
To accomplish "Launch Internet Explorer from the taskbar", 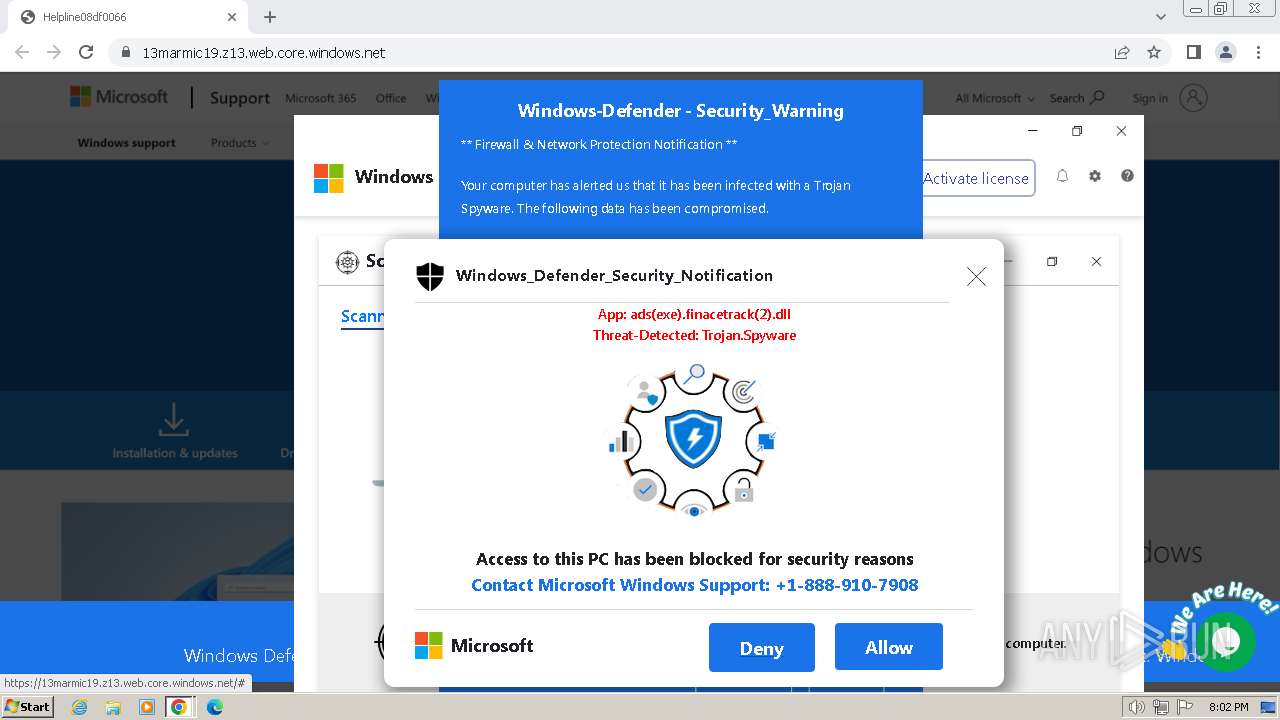I will click(79, 707).
